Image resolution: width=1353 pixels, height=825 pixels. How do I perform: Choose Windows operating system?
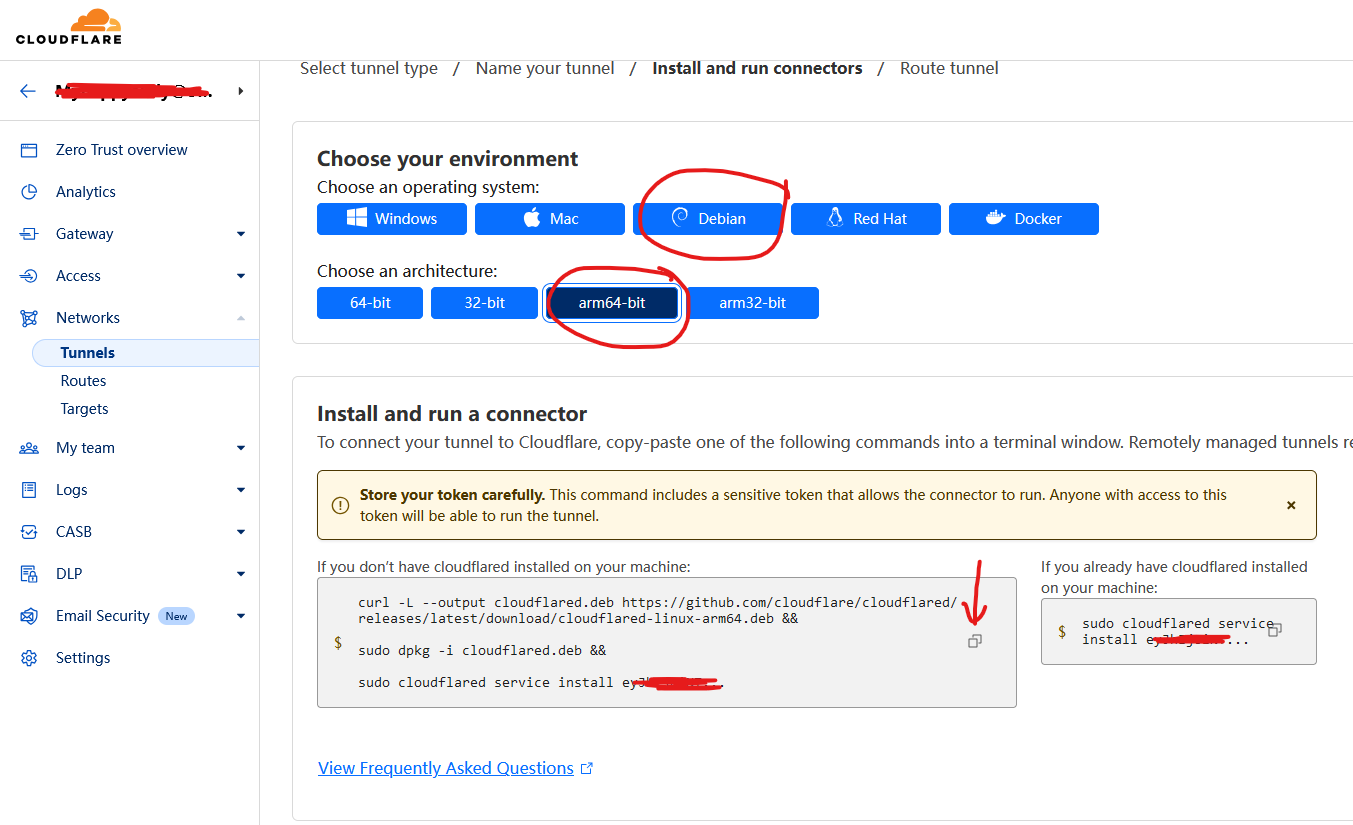pyautogui.click(x=392, y=219)
